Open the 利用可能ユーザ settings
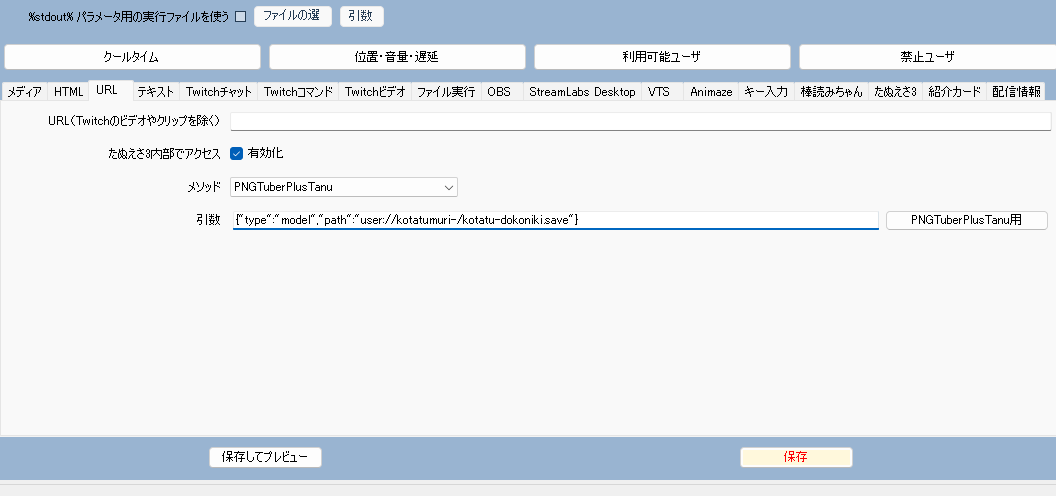The height and width of the screenshot is (496, 1056). [x=662, y=57]
